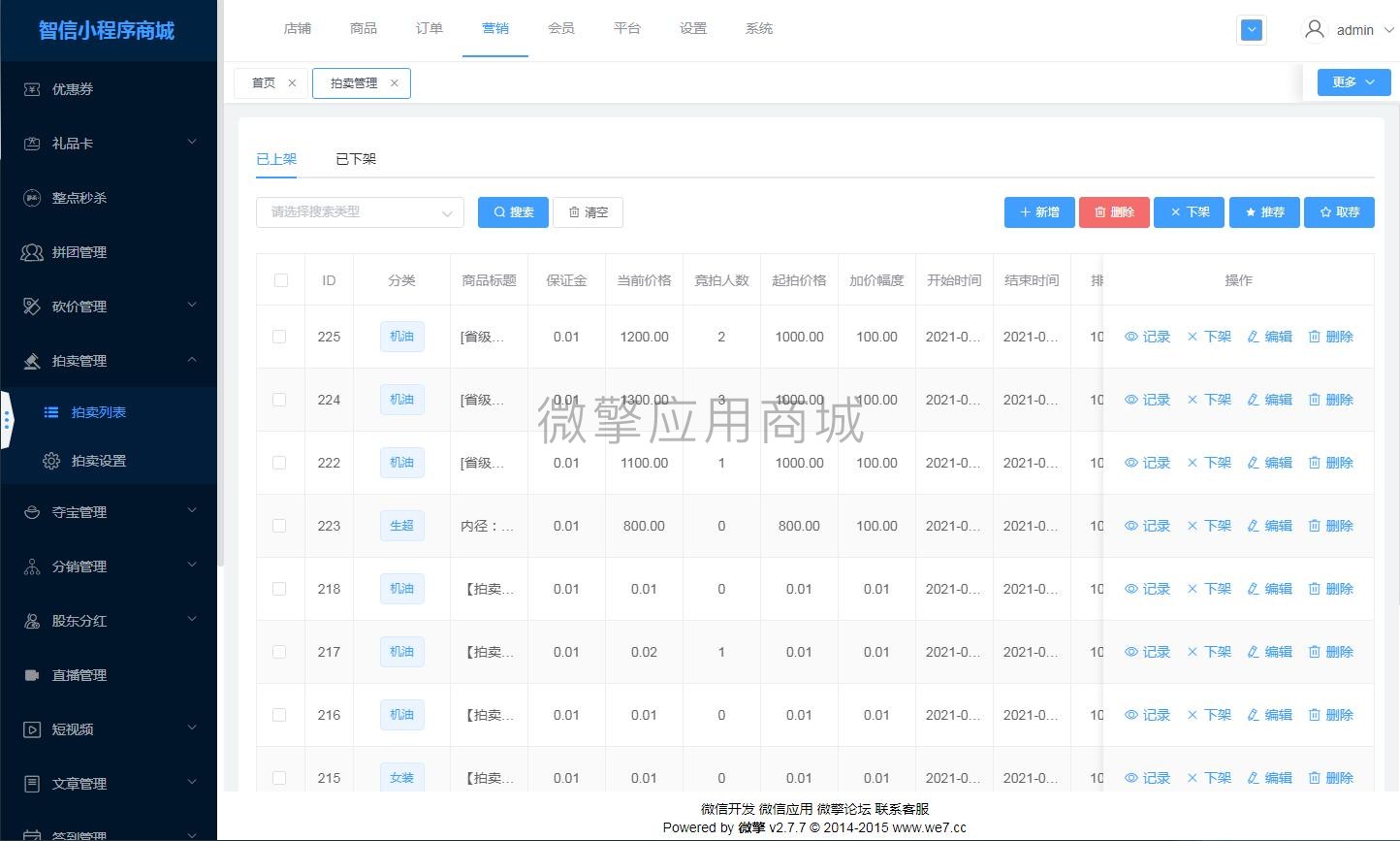The height and width of the screenshot is (841, 1400).
Task: Click the bulk 下架 unlist button
Action: point(1190,212)
